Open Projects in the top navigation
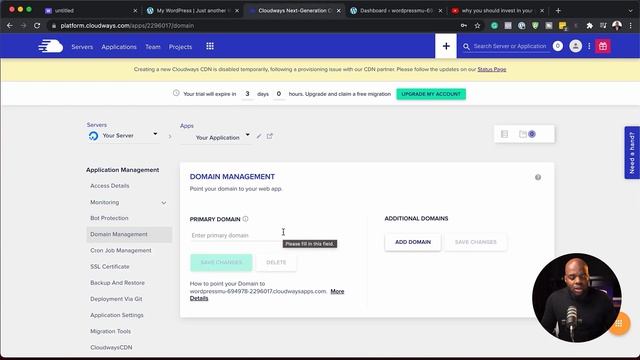The width and height of the screenshot is (640, 360). 180,47
